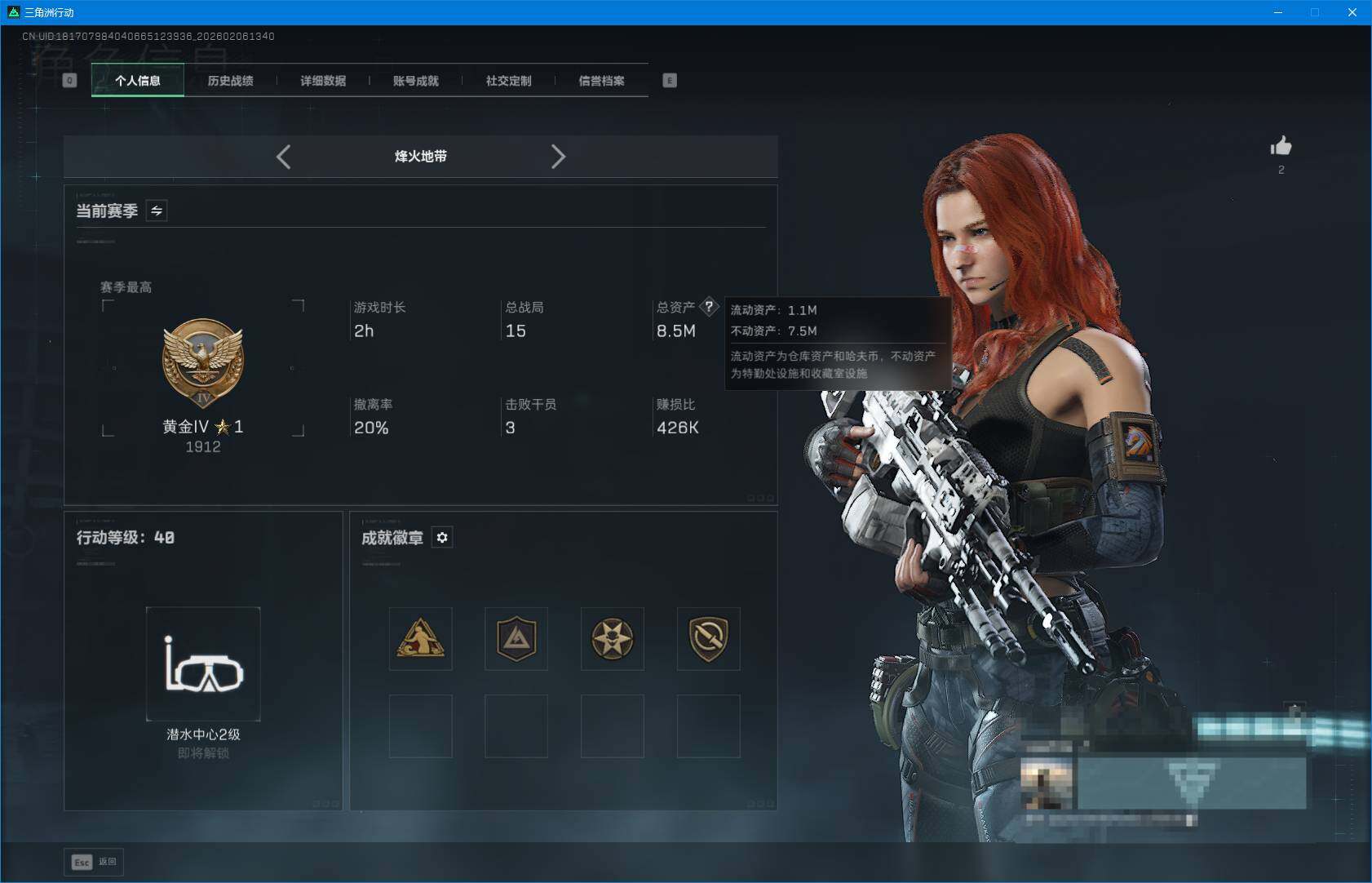Switch to next game mode with right arrow
The image size is (1372, 883).
click(x=558, y=157)
